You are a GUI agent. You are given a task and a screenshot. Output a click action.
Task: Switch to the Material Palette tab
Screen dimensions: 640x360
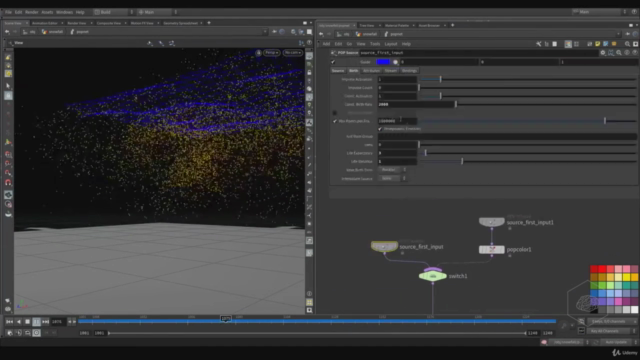397,25
